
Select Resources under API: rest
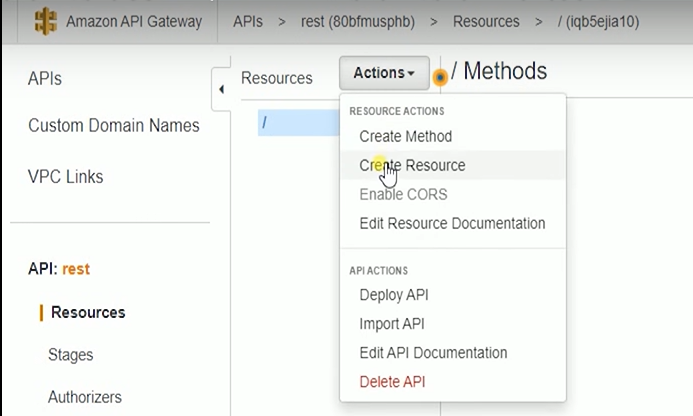[88, 313]
